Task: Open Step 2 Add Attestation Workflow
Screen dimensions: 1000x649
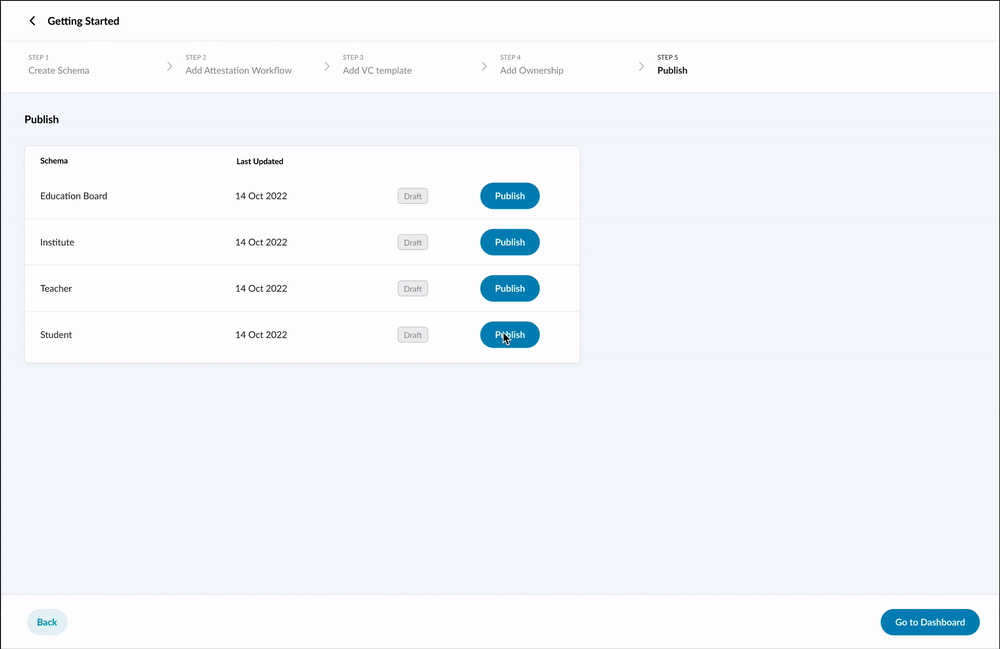Action: (238, 66)
